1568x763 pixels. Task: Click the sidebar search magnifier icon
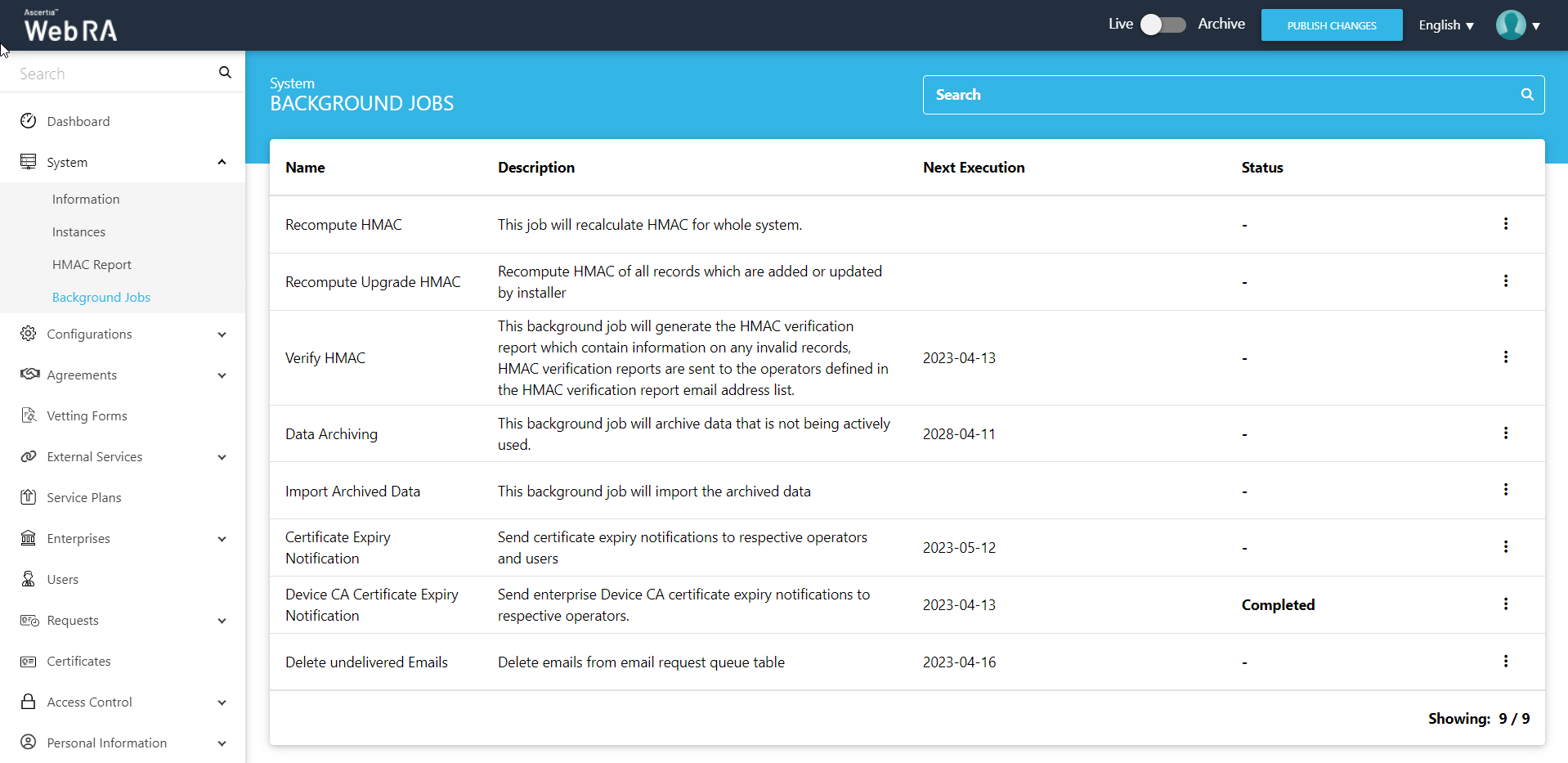click(225, 73)
